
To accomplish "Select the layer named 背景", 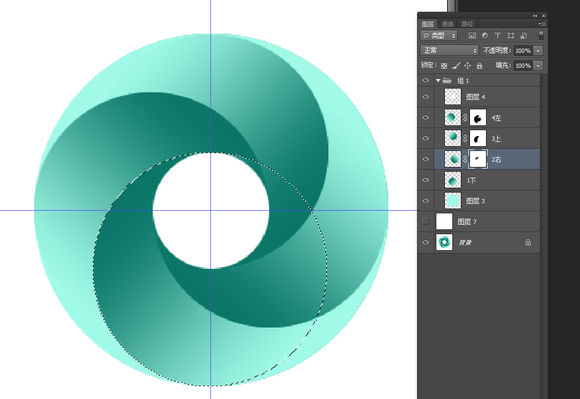I will tap(465, 243).
